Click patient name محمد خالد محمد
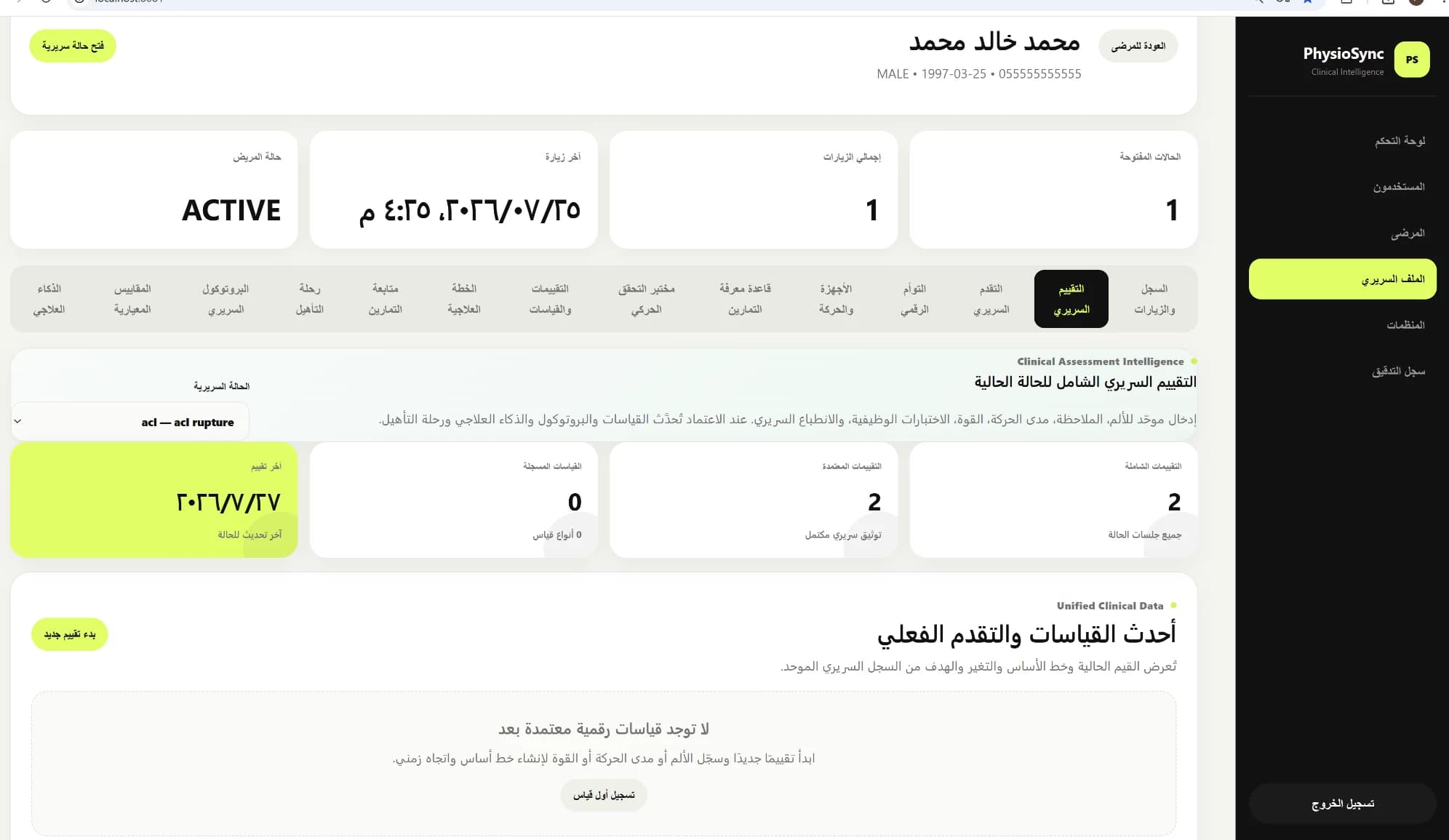This screenshot has height=840, width=1449. 994,41
